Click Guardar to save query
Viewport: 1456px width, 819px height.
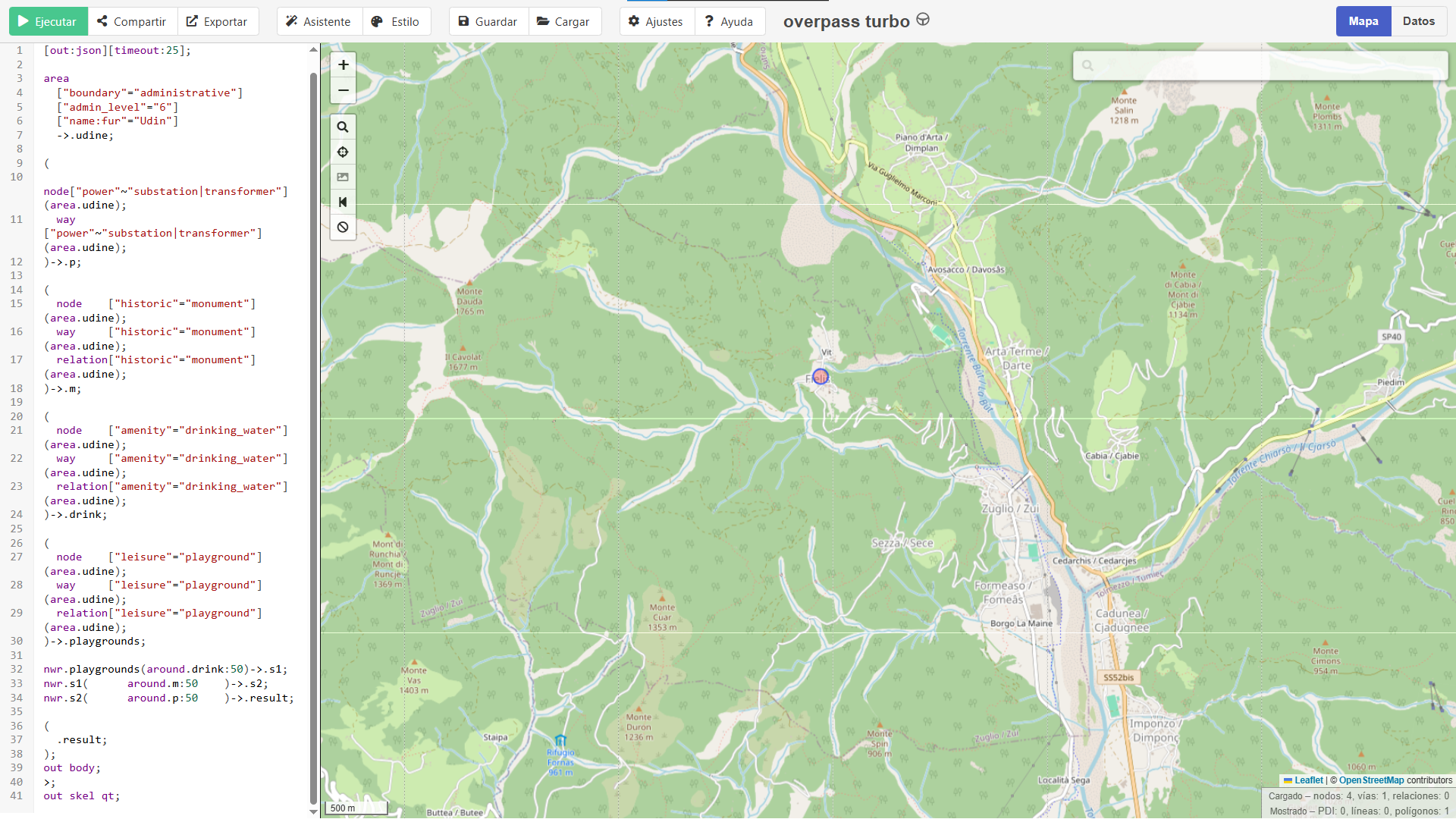coord(488,21)
